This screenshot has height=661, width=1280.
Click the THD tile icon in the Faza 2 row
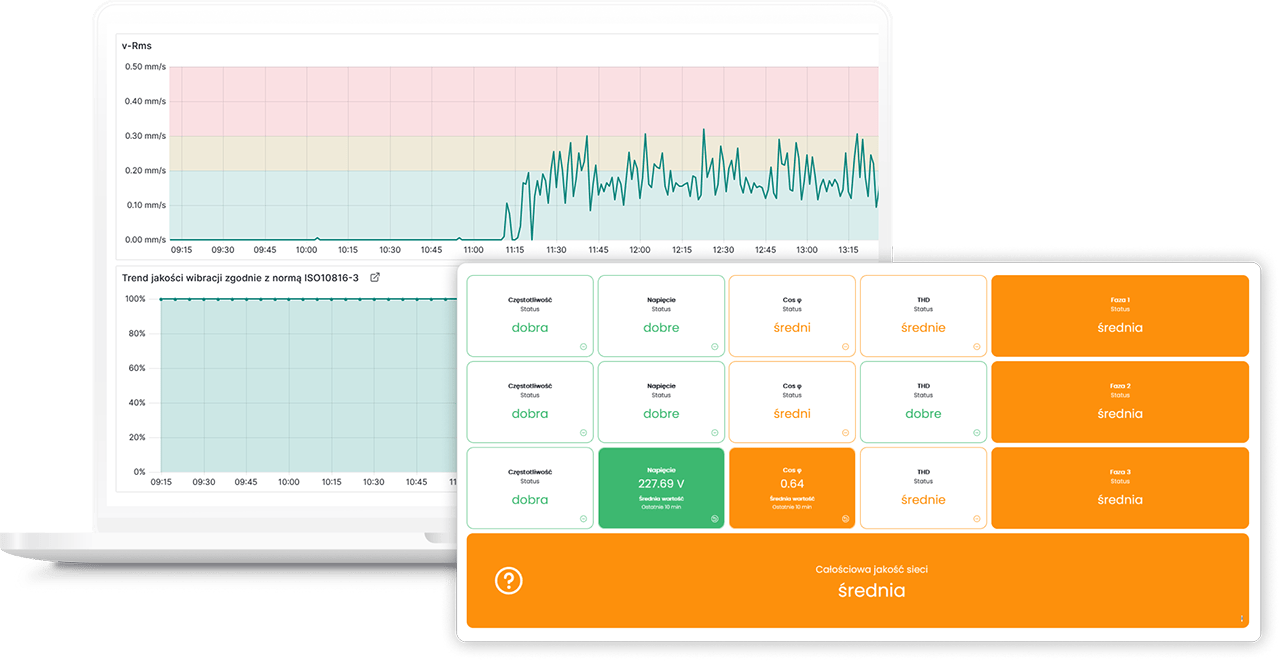[x=976, y=433]
